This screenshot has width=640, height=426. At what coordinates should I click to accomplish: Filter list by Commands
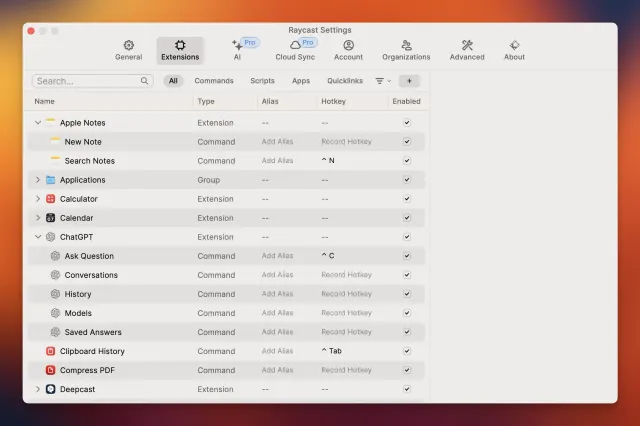(x=214, y=81)
